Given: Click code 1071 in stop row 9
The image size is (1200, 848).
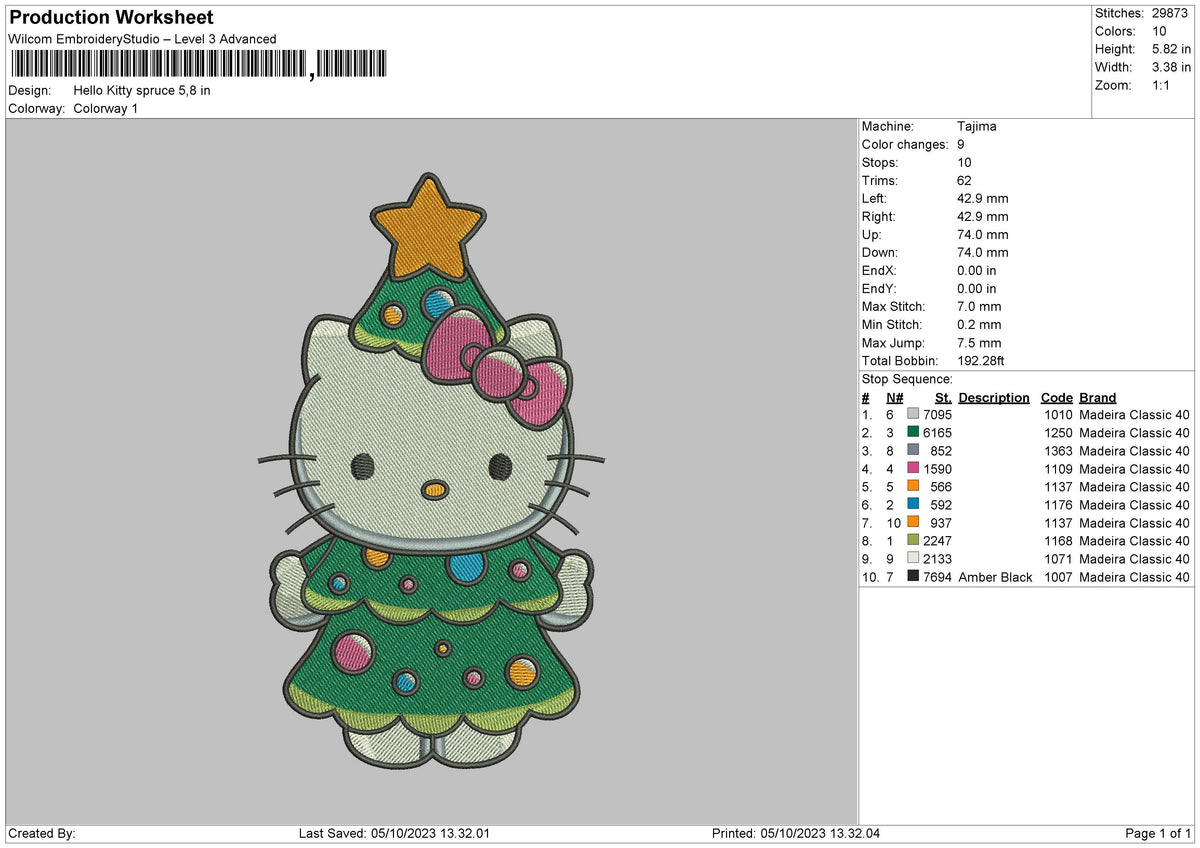Looking at the screenshot, I should pyautogui.click(x=1058, y=559).
